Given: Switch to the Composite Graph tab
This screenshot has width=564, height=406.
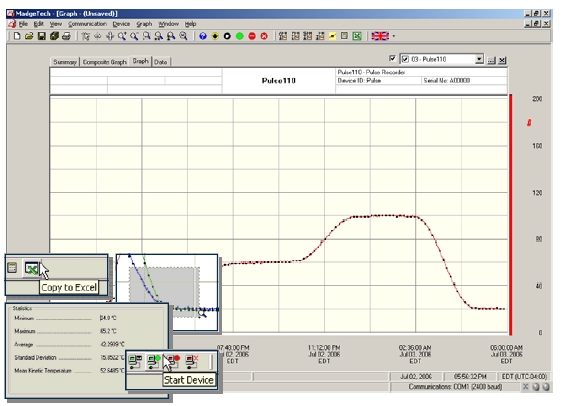Looking at the screenshot, I should point(105,62).
